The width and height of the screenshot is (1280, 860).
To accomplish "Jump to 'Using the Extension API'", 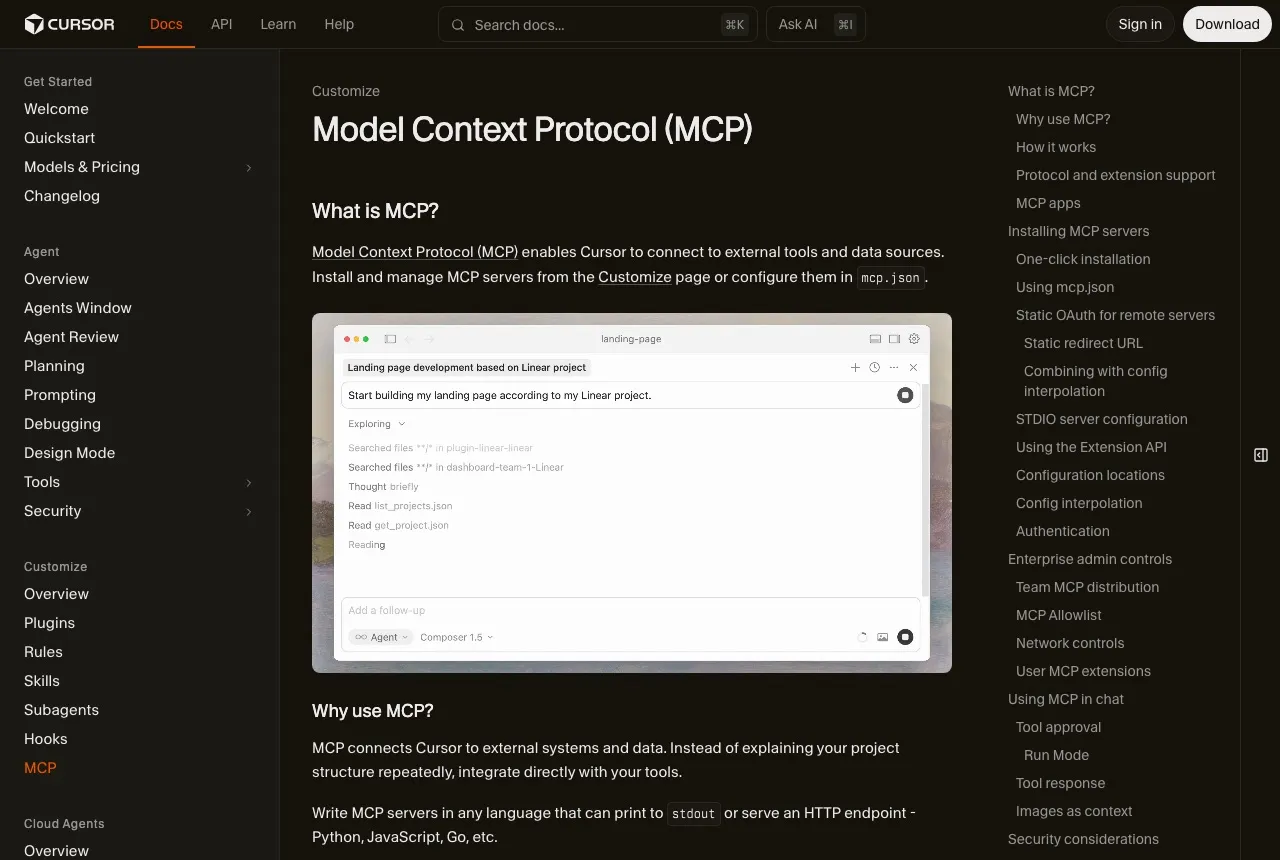I will [1091, 447].
